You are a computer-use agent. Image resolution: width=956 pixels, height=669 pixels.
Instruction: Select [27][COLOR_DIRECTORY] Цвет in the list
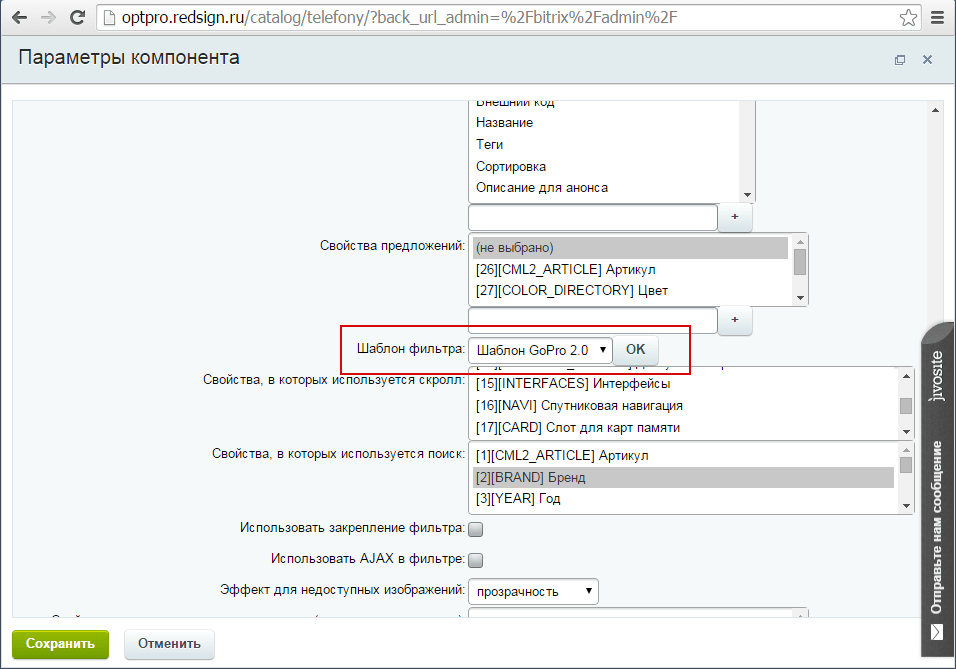(x=572, y=291)
